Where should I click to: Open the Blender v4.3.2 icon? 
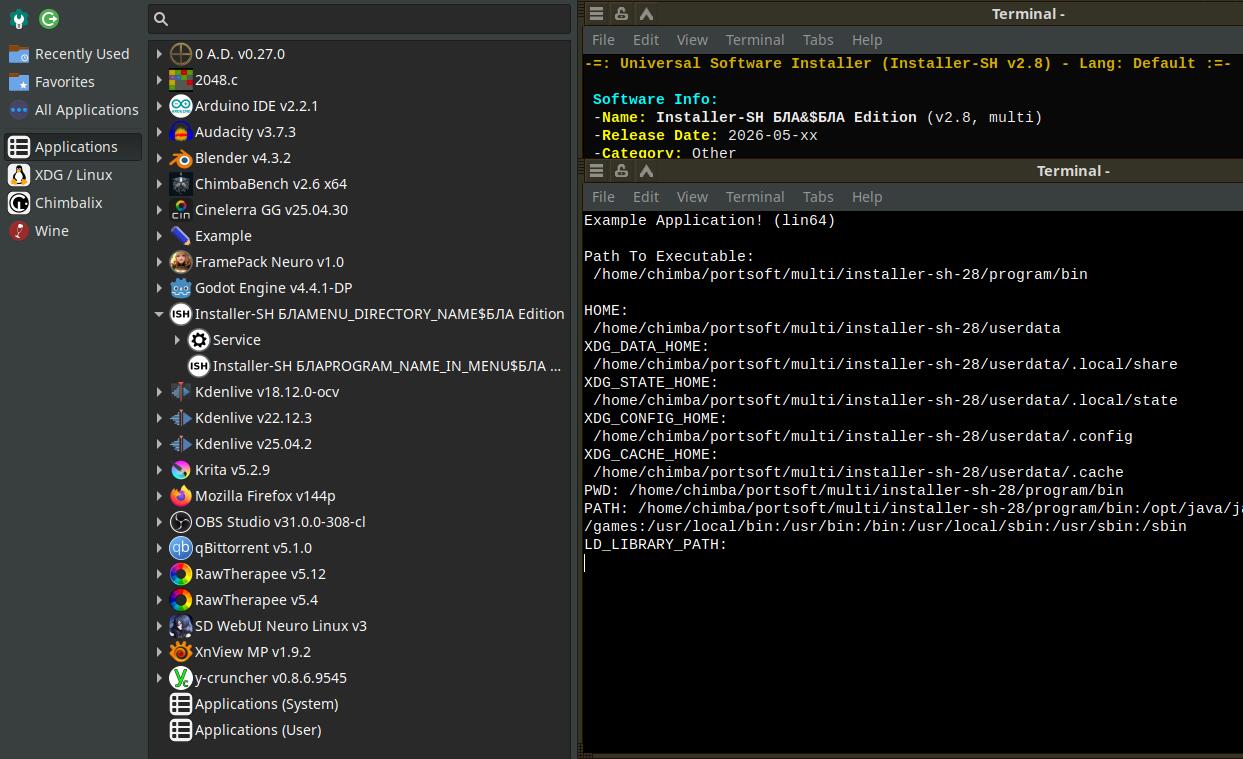pyautogui.click(x=180, y=158)
